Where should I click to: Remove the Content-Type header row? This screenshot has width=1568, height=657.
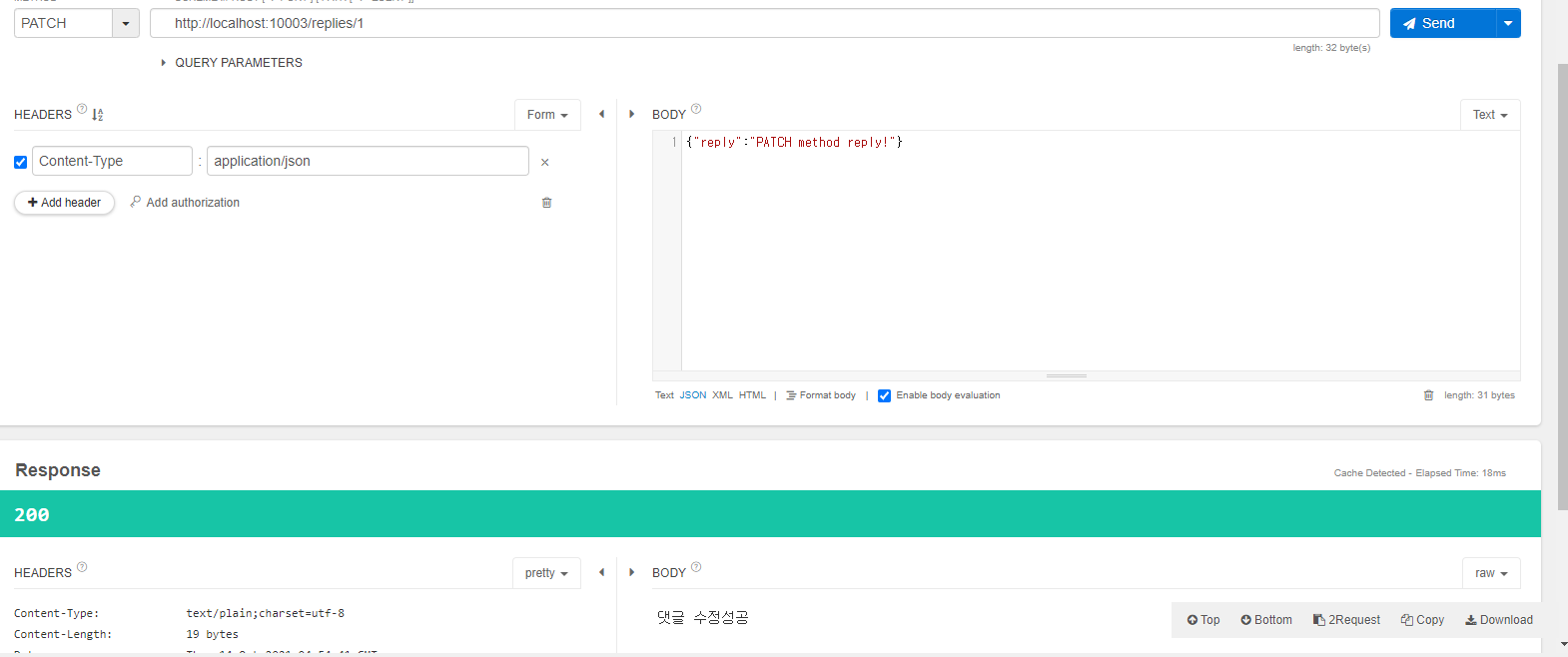coord(544,162)
